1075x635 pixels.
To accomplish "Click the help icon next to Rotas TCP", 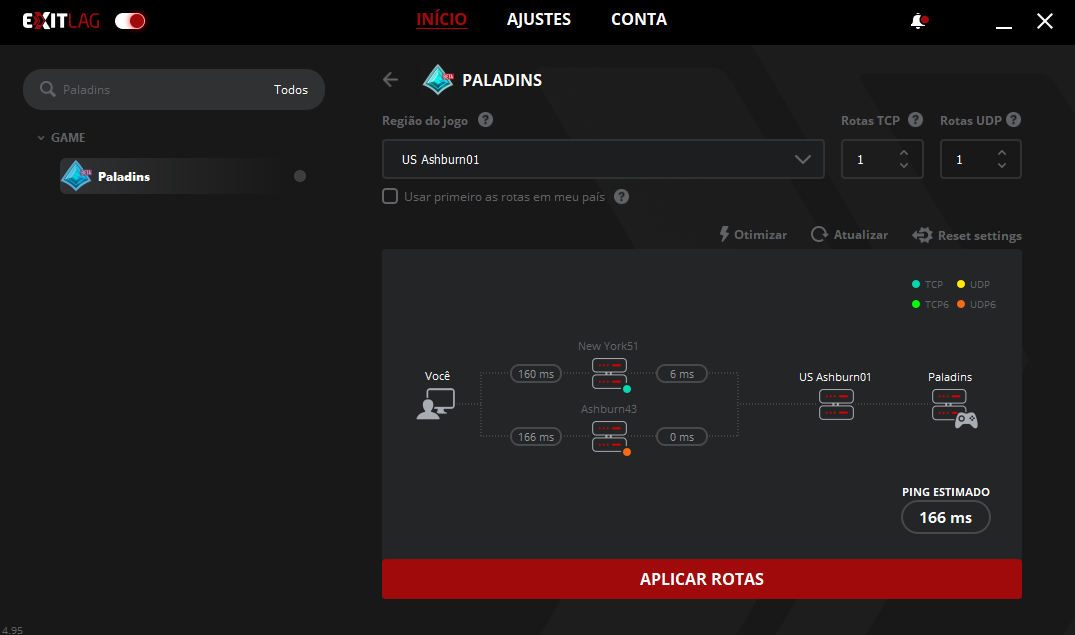I will 915,120.
